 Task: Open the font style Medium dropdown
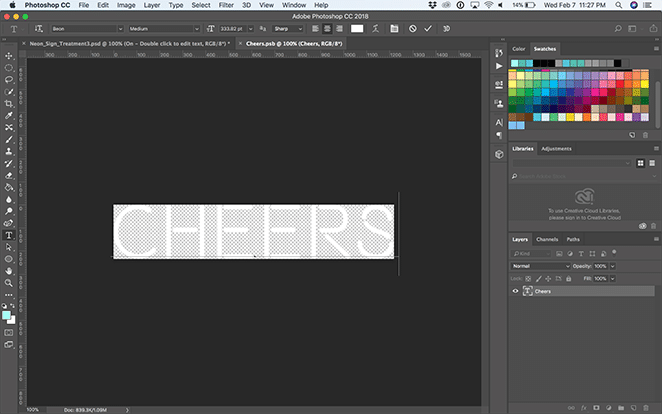[x=162, y=28]
